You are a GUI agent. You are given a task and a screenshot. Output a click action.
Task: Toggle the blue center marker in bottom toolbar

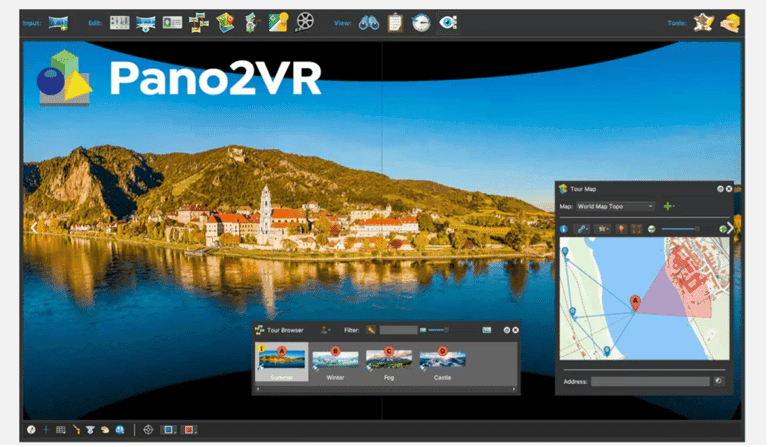pos(46,430)
